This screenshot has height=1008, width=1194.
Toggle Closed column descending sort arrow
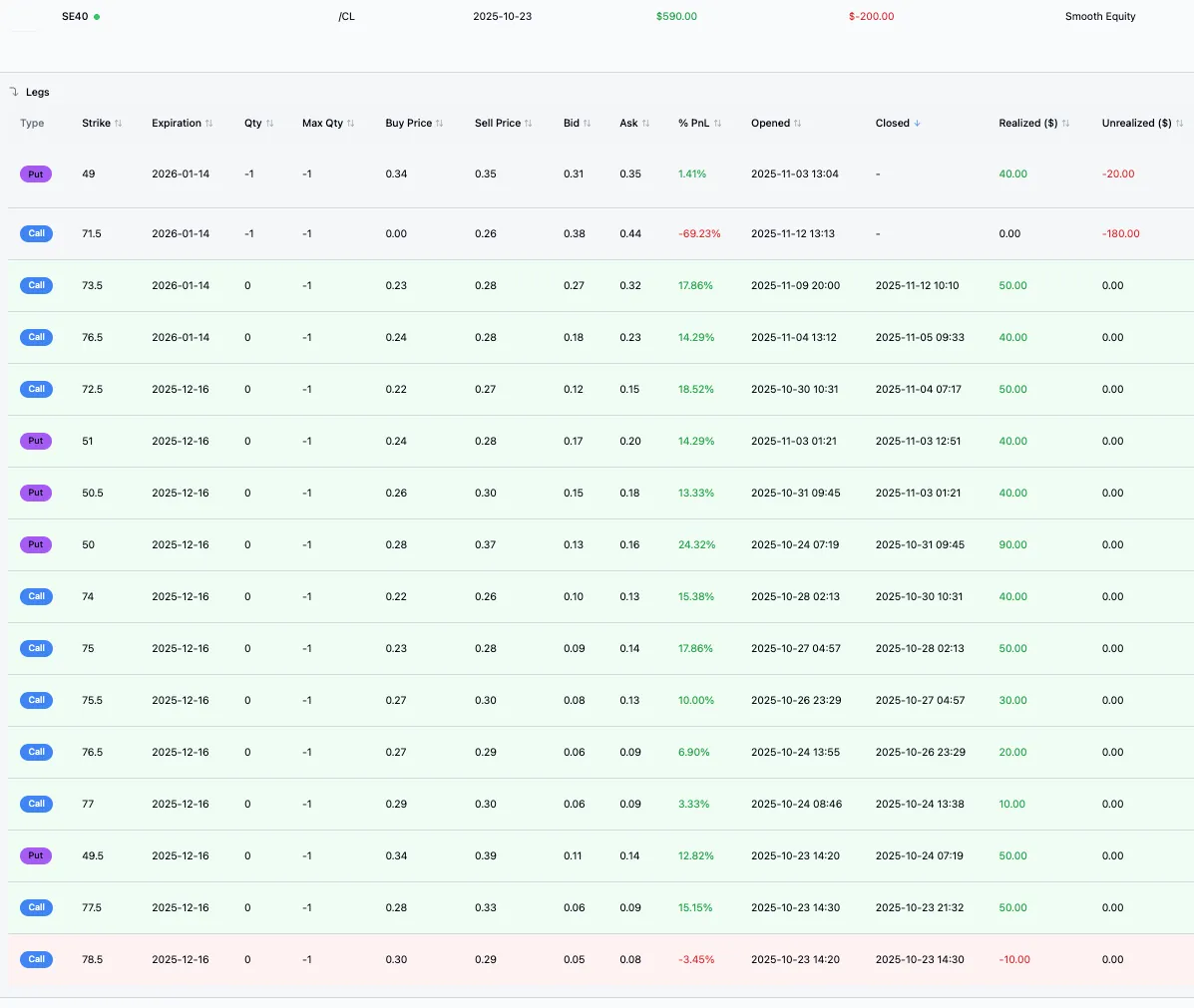click(917, 124)
